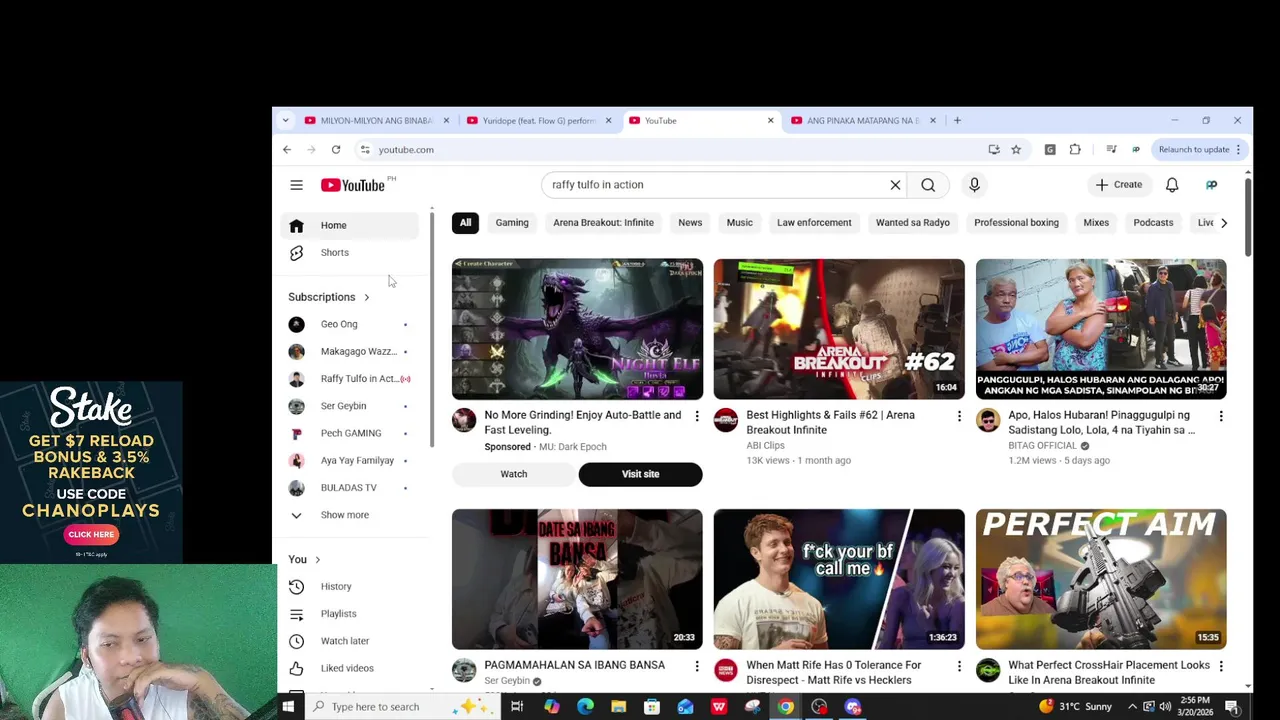Open the Create menu
This screenshot has width=1280, height=720.
1119,185
